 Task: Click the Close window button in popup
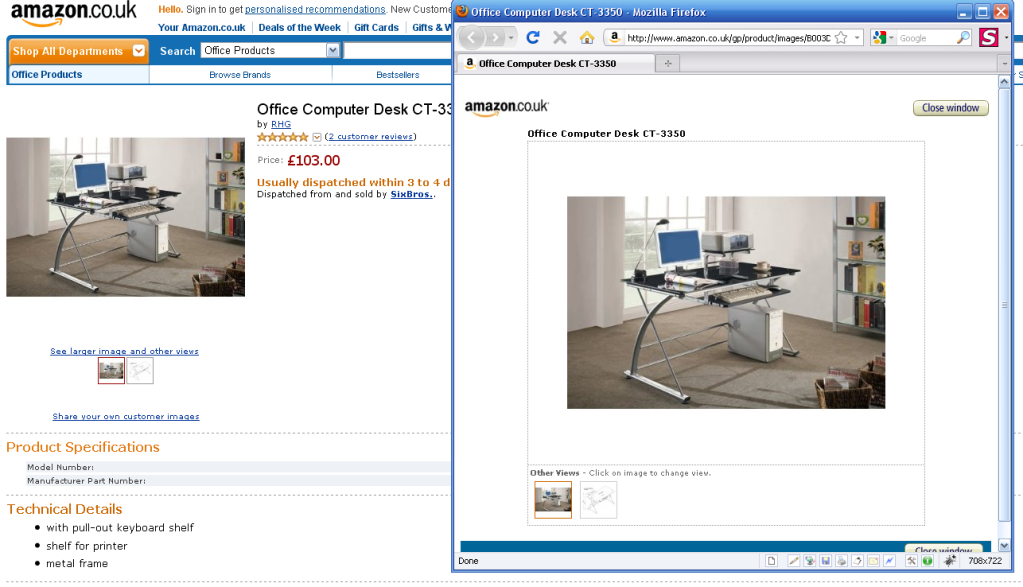(951, 108)
